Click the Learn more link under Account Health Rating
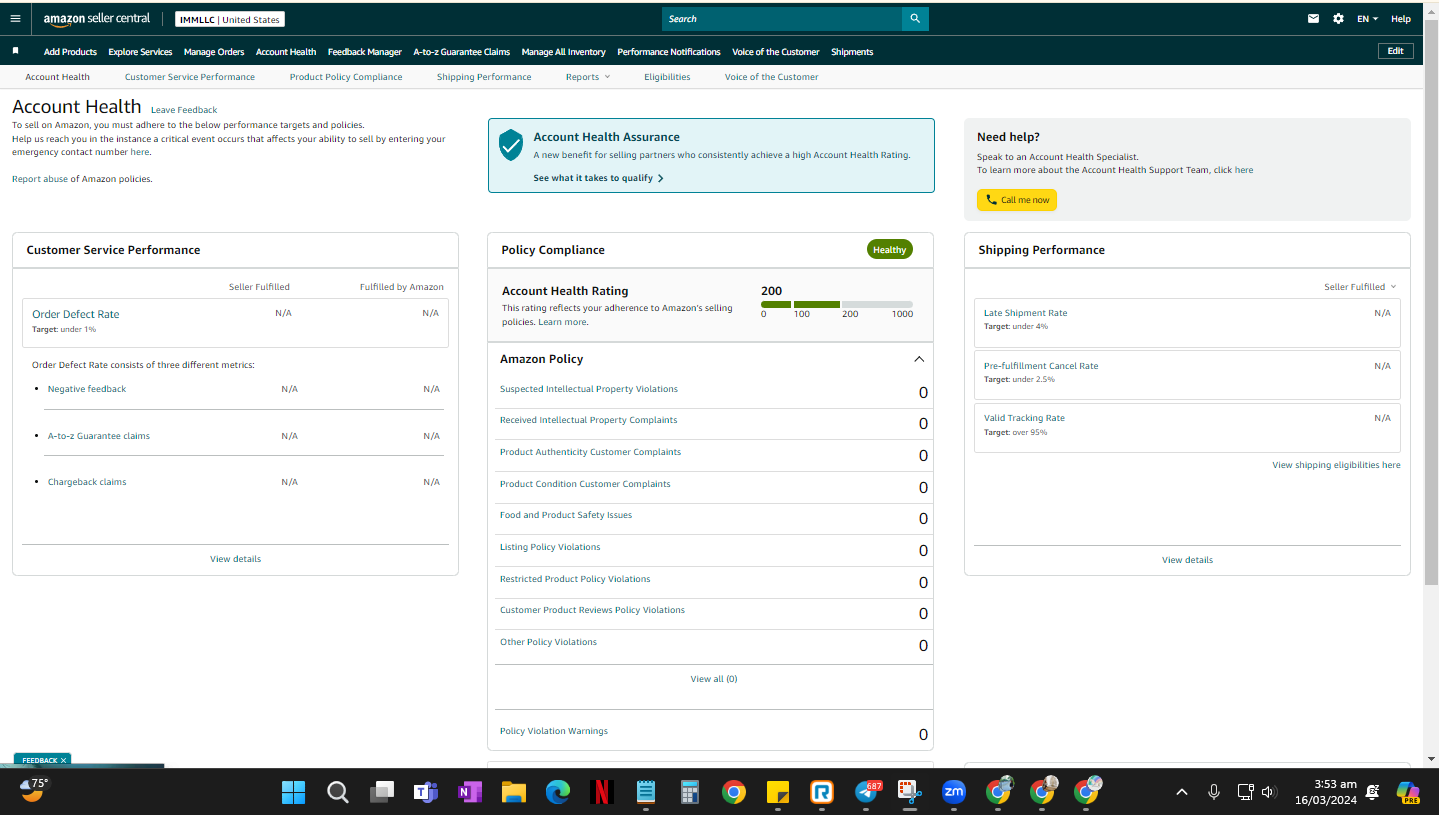 (x=563, y=322)
